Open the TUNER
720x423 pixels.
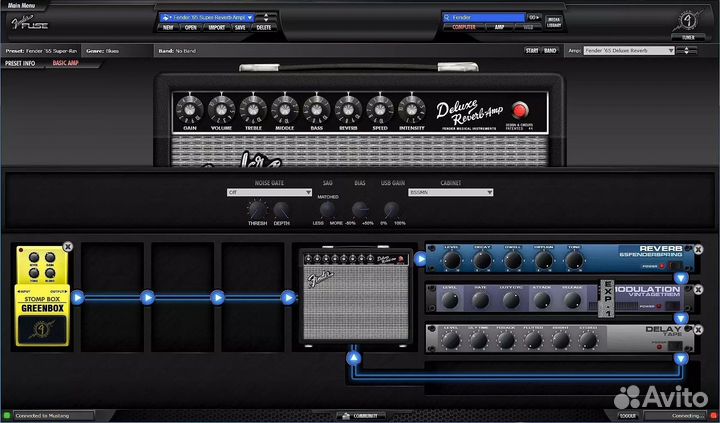(x=688, y=37)
